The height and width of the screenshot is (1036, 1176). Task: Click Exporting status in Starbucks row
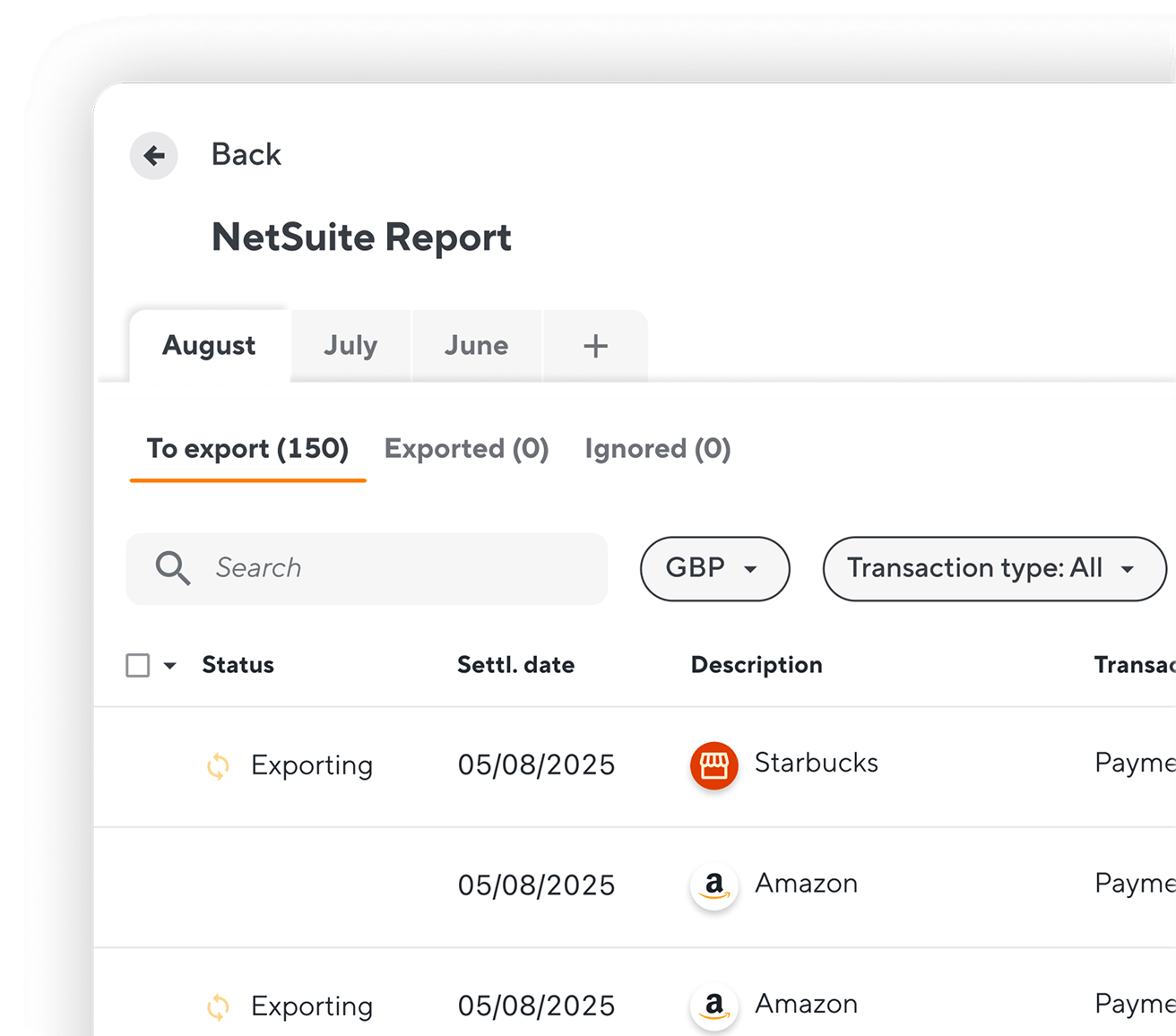(312, 765)
